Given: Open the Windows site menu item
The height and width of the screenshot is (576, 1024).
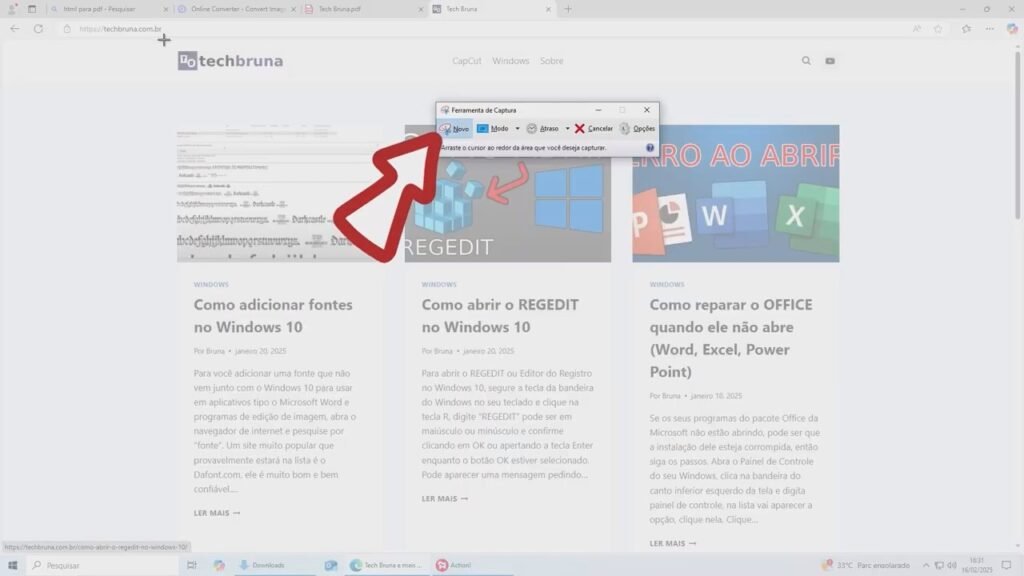Looking at the screenshot, I should [x=510, y=61].
